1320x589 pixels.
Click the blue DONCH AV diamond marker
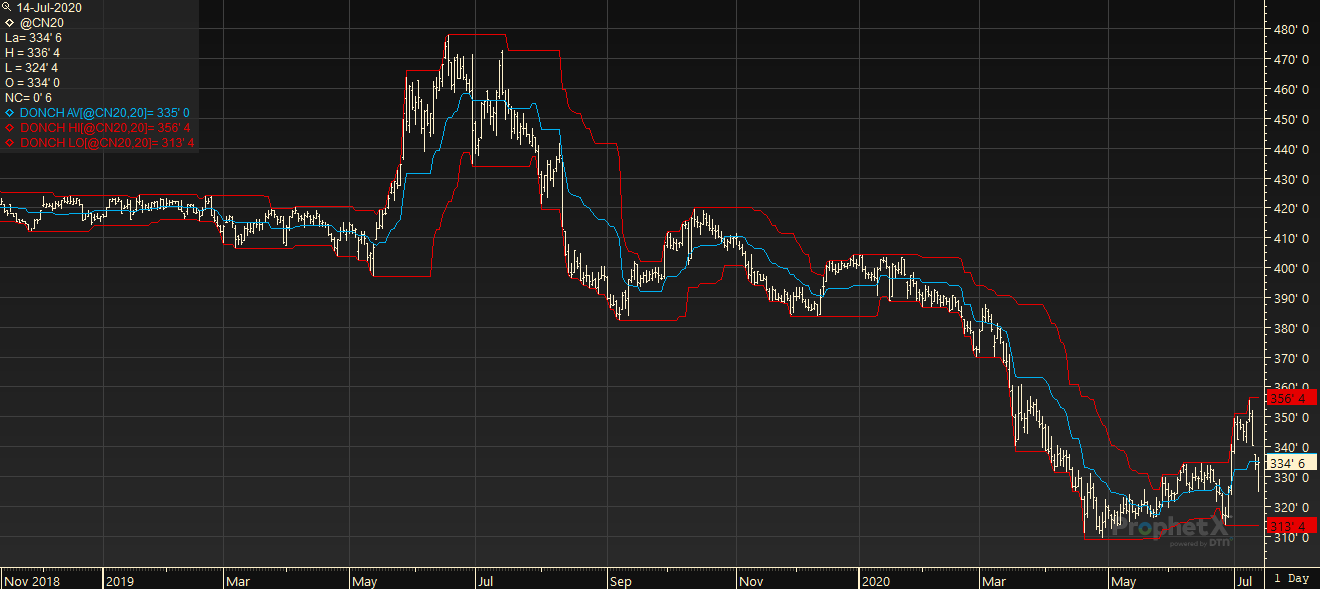(10, 113)
